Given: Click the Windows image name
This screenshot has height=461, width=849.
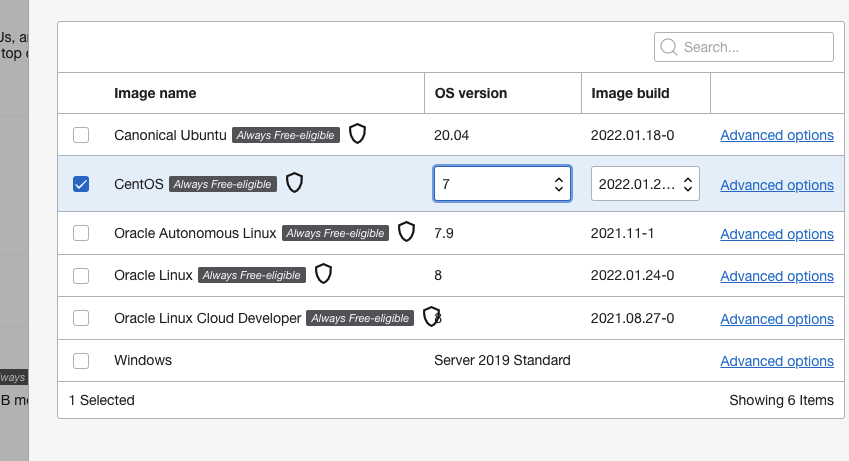Looking at the screenshot, I should 143,360.
